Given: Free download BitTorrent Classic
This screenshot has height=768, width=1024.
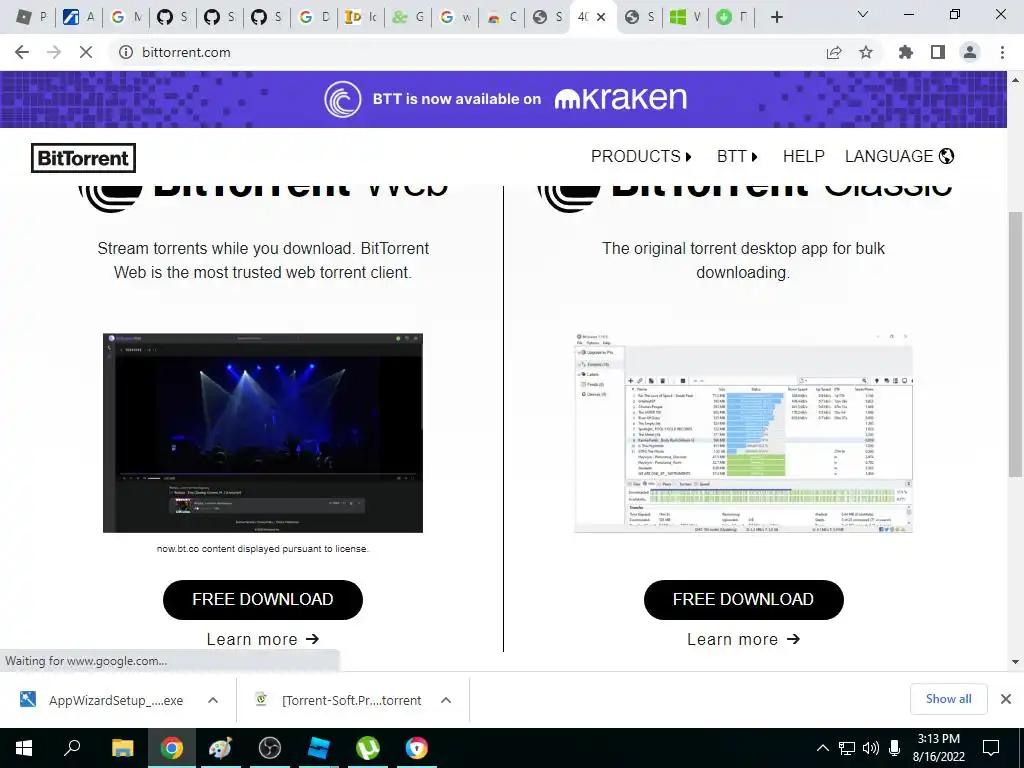Looking at the screenshot, I should pyautogui.click(x=743, y=600).
